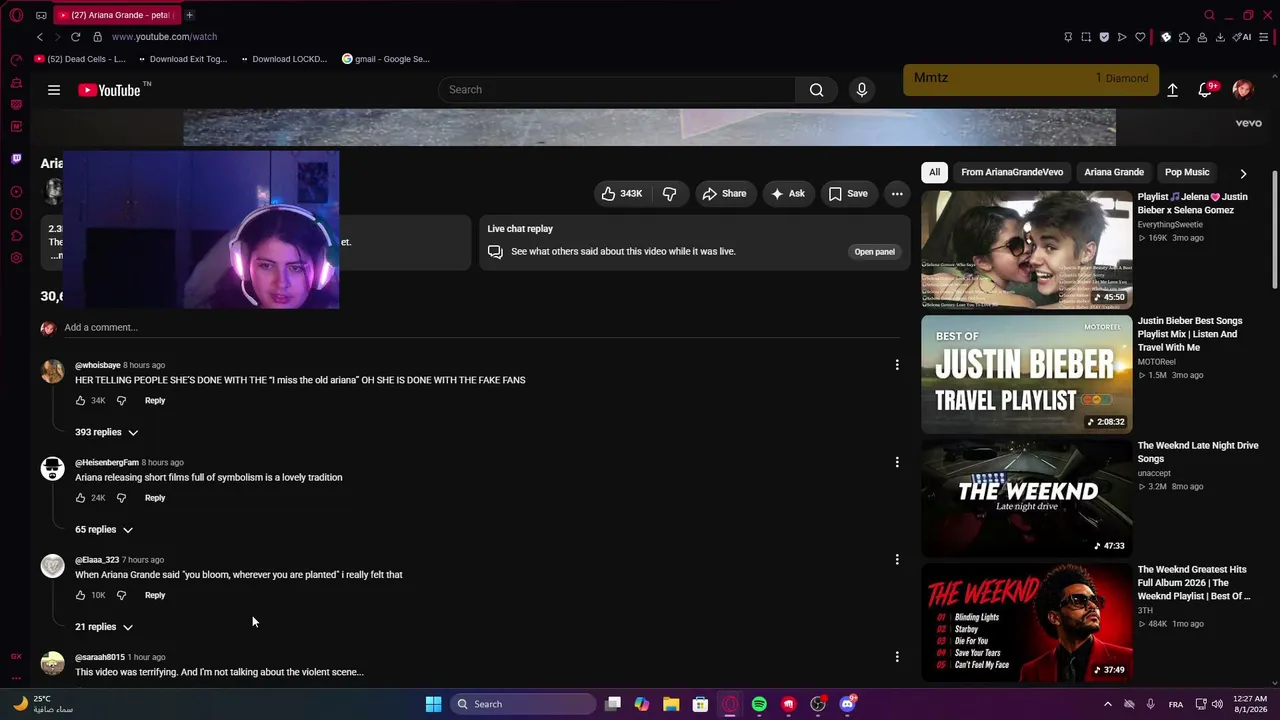Screen dimensions: 1280x720
Task: Open the YouTube account avatar menu
Action: click(x=1243, y=90)
